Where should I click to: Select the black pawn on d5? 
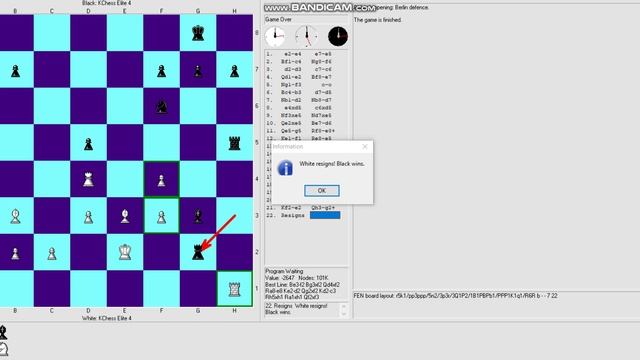point(88,144)
